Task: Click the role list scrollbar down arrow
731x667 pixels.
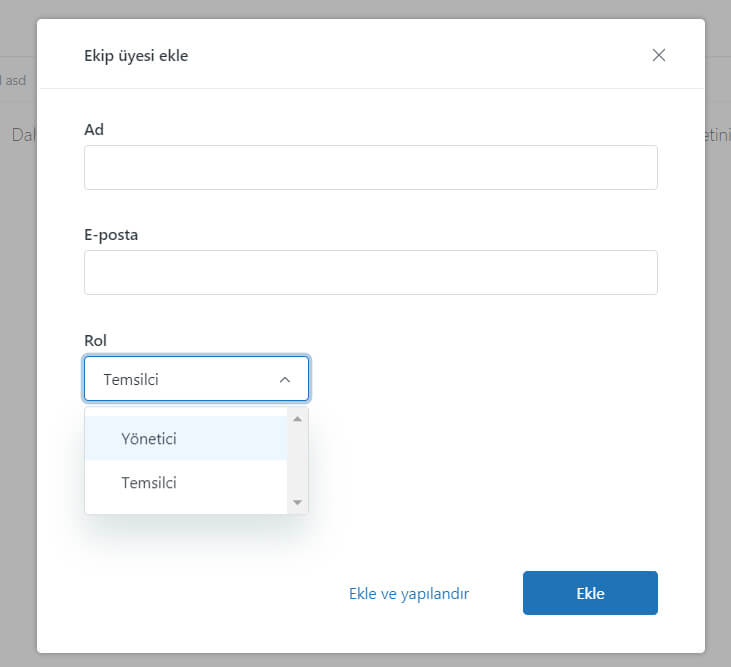Action: pyautogui.click(x=297, y=502)
